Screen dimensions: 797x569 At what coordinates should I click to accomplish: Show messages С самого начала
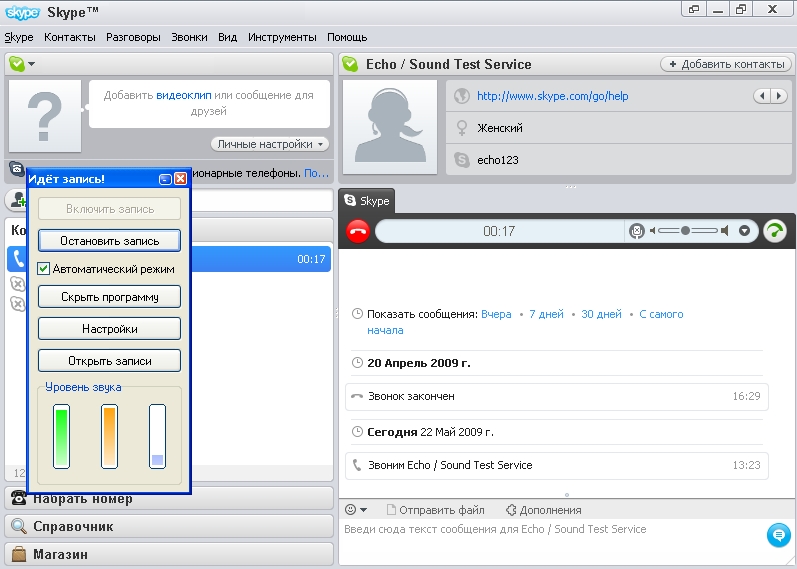[661, 314]
